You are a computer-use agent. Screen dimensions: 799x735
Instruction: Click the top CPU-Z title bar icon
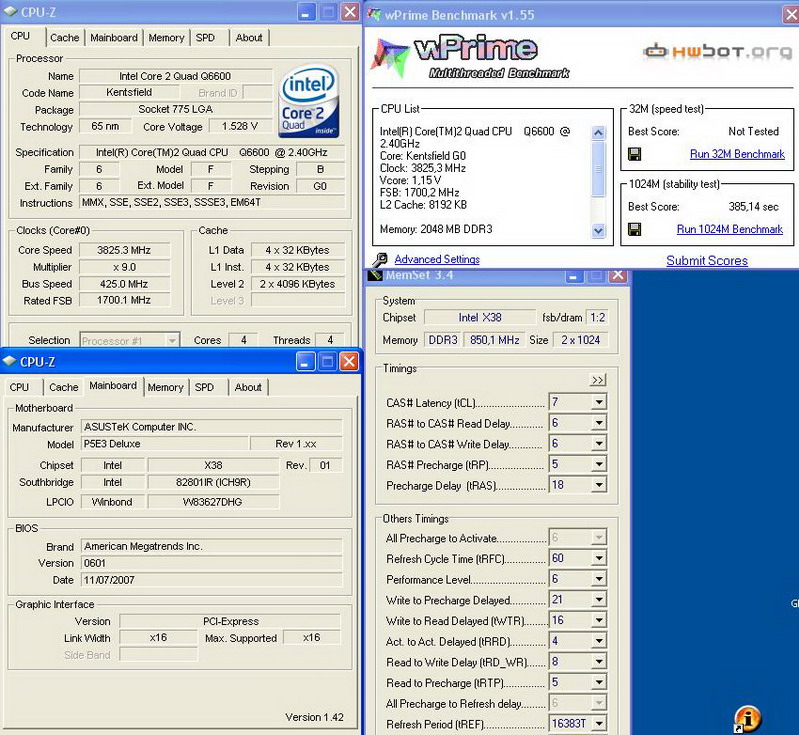(x=10, y=12)
